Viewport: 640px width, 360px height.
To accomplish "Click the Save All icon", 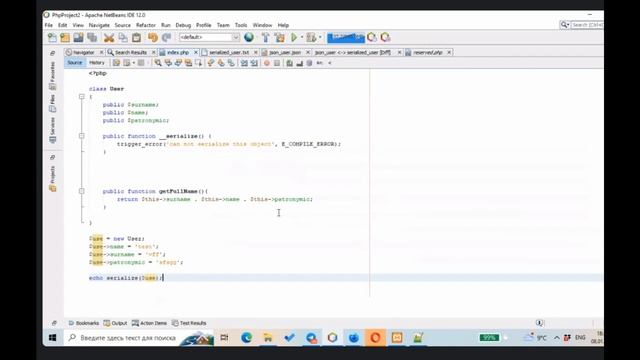I will (x=92, y=38).
